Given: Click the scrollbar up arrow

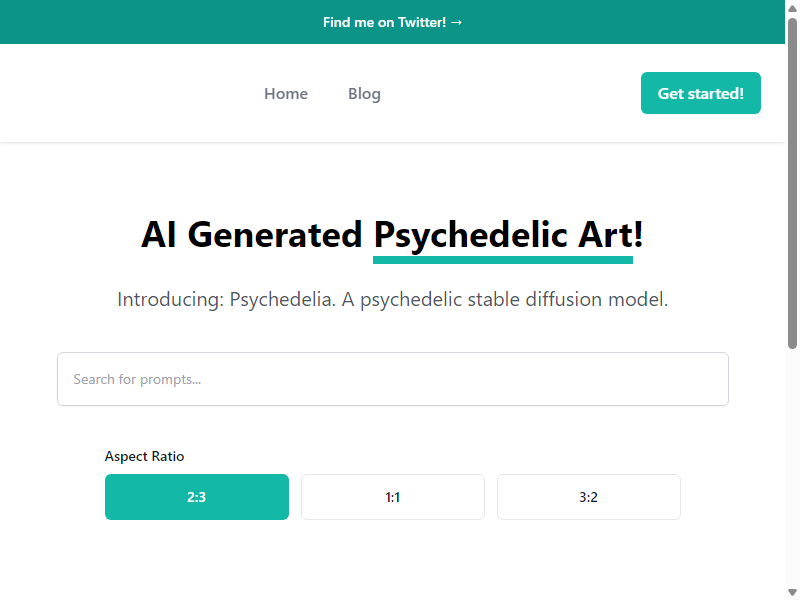Looking at the screenshot, I should click(x=792, y=8).
